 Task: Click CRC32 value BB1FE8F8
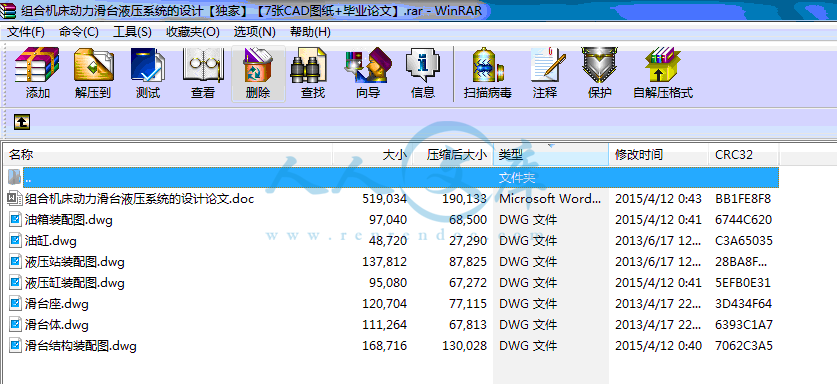coord(743,199)
